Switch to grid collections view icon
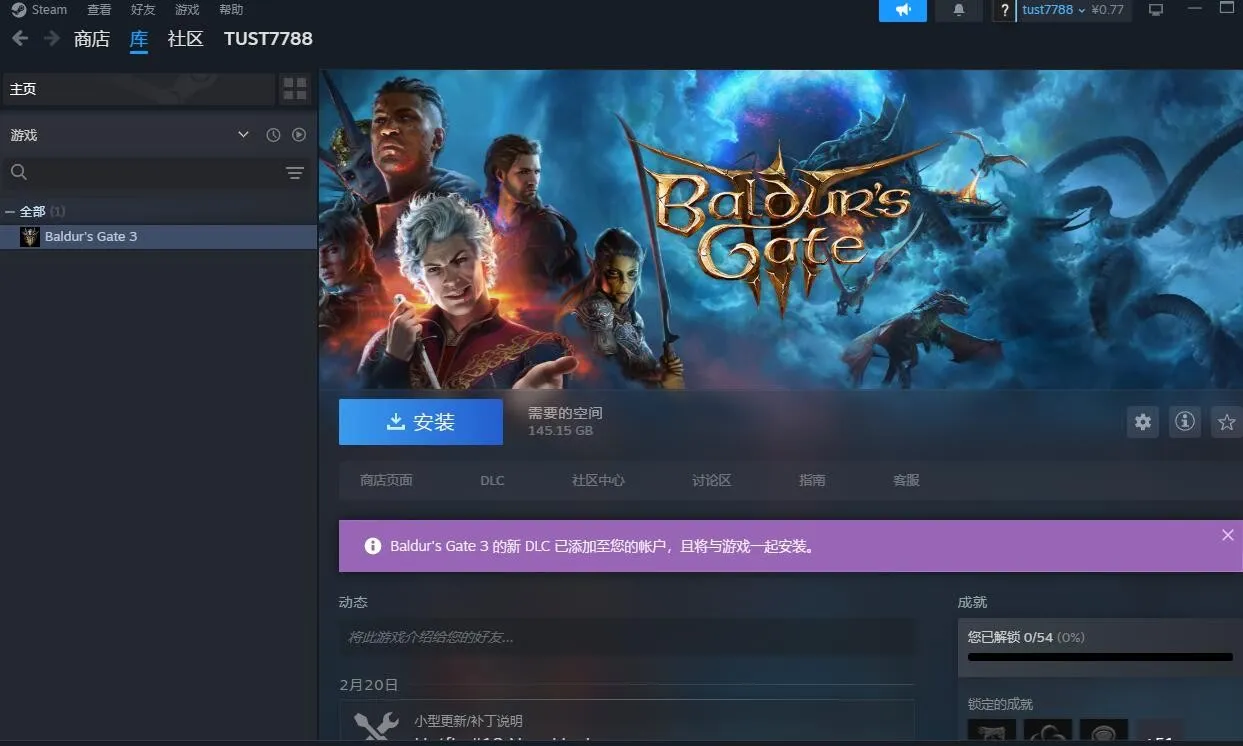This screenshot has width=1243, height=746. (x=295, y=89)
